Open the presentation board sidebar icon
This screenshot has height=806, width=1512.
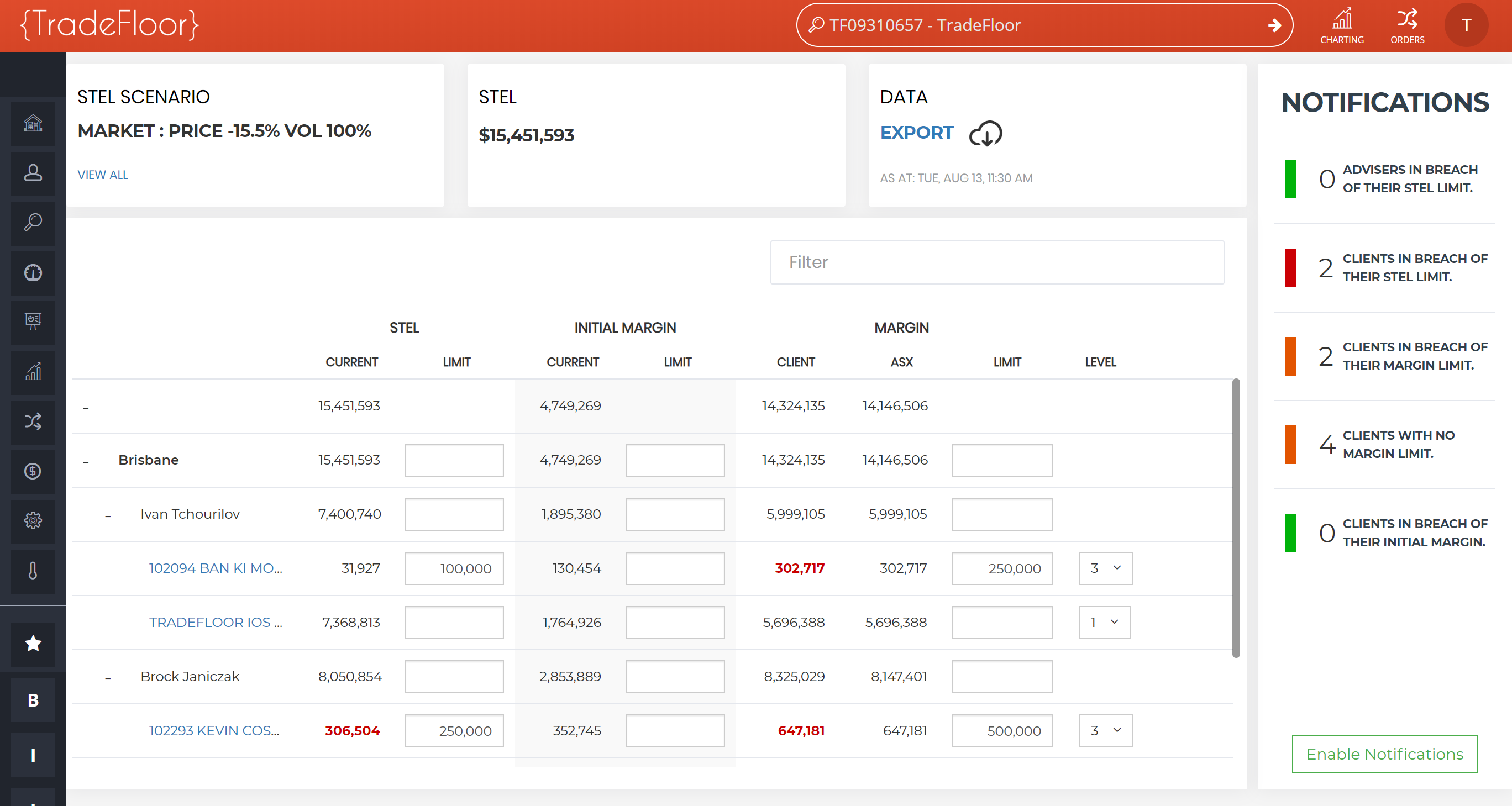[x=33, y=322]
